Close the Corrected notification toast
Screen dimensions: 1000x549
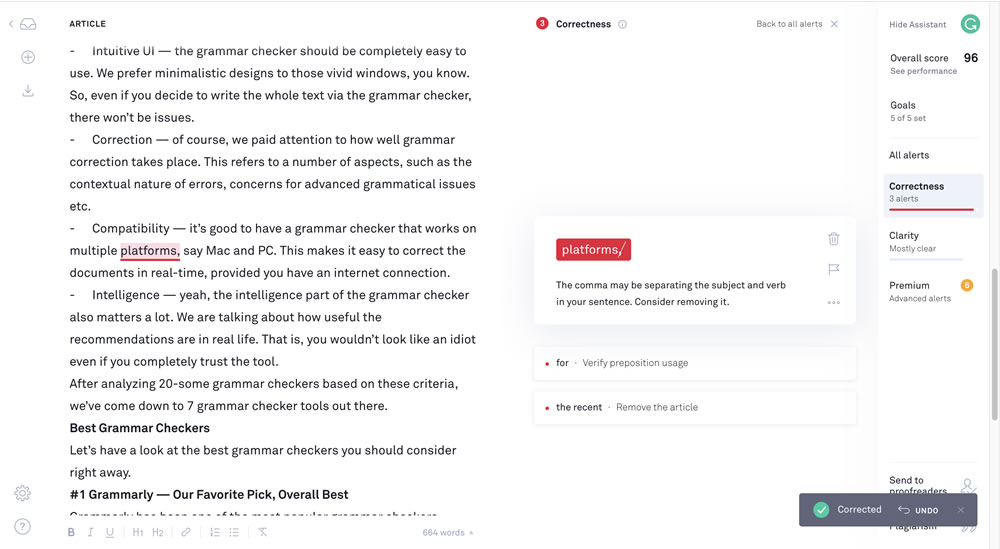pos(960,509)
